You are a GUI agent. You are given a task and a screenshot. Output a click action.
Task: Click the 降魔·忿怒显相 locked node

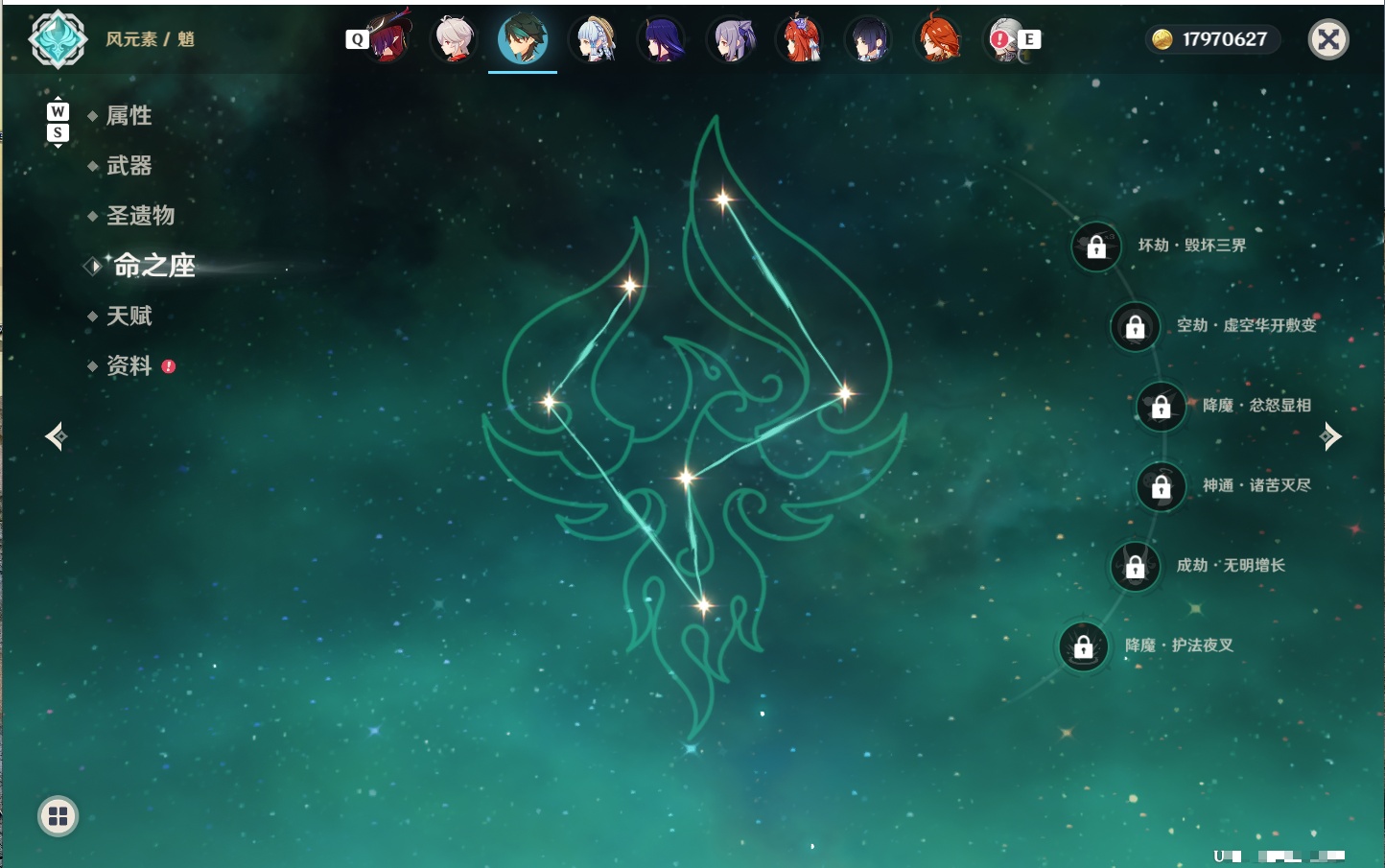point(1161,407)
